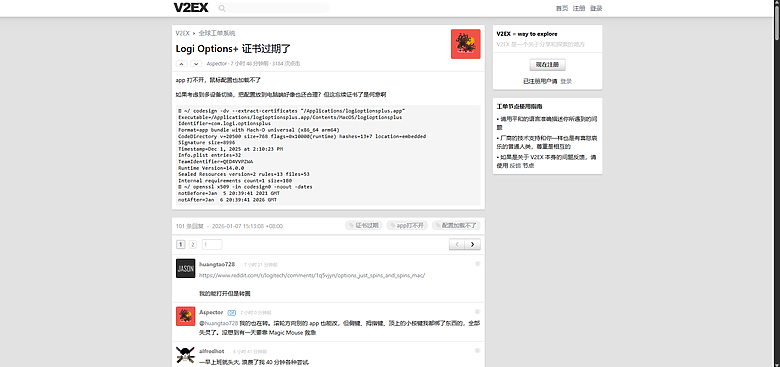Upvote the Logi Options+ topic
Viewport: 780px width, 367px height.
[x=182, y=64]
